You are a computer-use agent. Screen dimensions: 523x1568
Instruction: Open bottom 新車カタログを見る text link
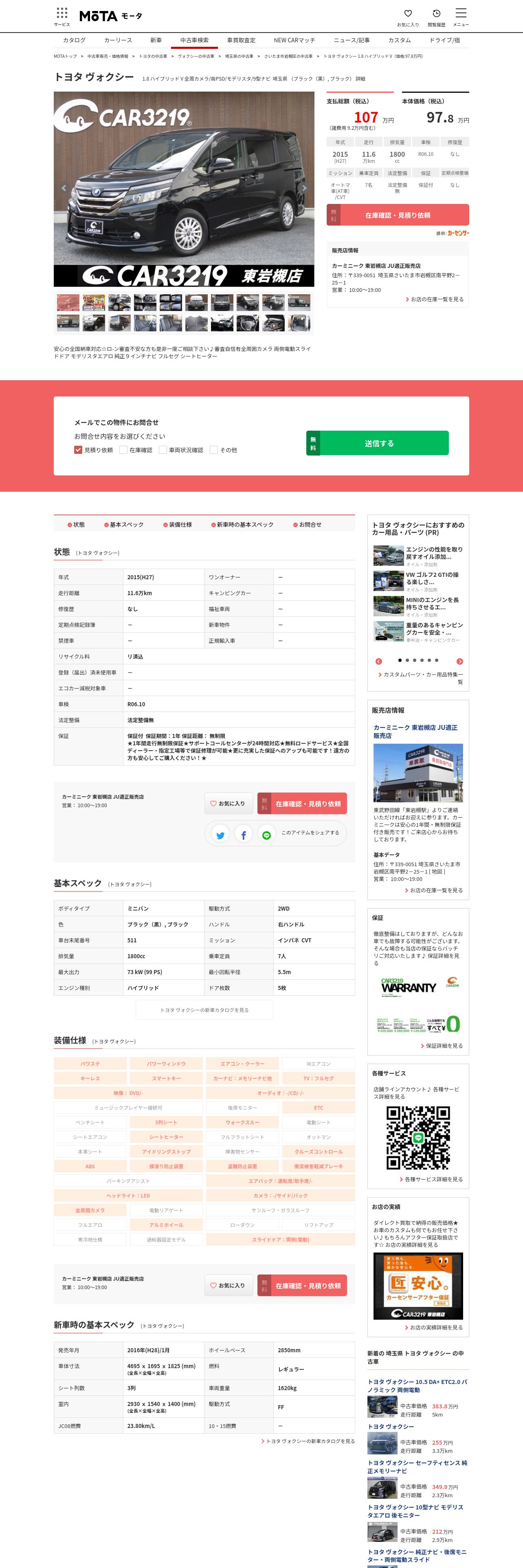click(x=308, y=1441)
